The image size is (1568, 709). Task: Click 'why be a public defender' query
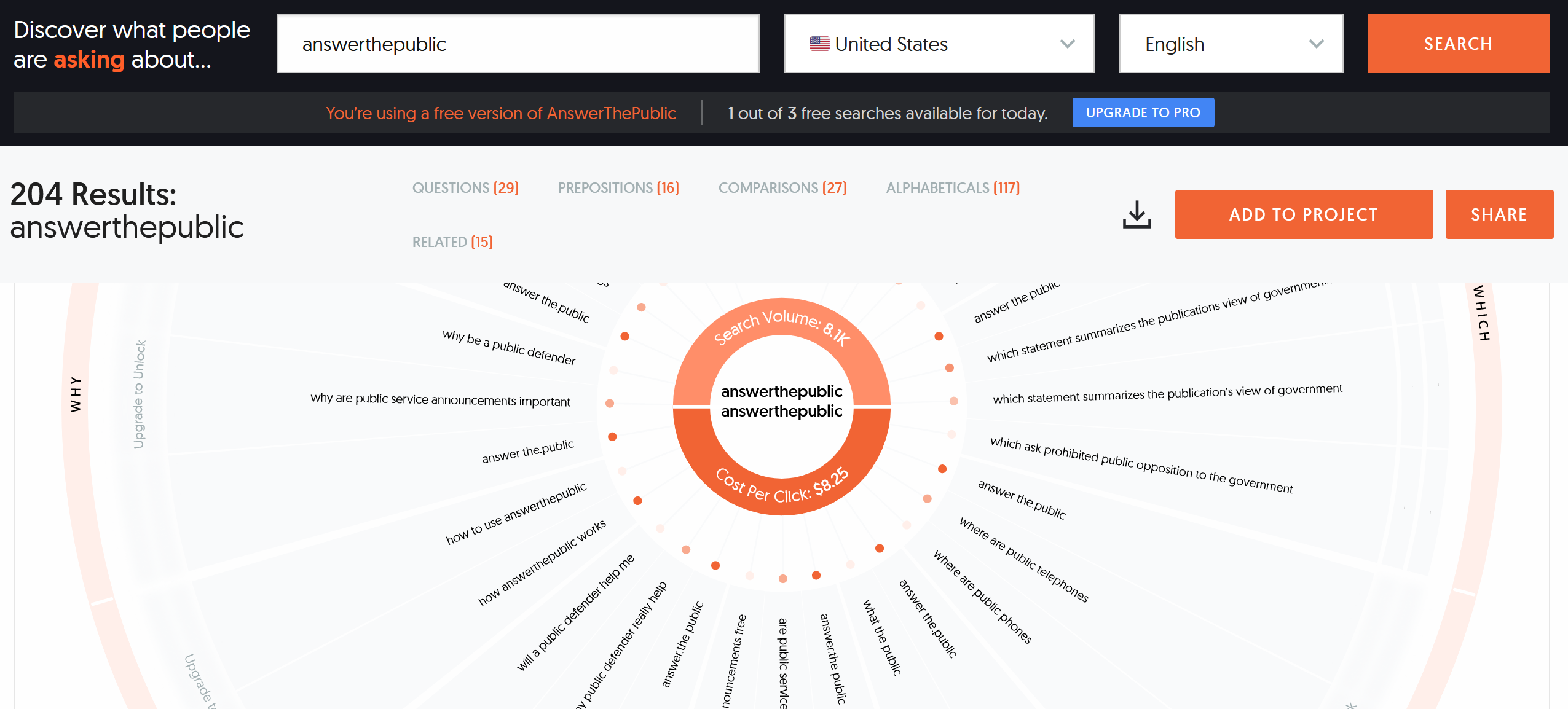[x=509, y=347]
